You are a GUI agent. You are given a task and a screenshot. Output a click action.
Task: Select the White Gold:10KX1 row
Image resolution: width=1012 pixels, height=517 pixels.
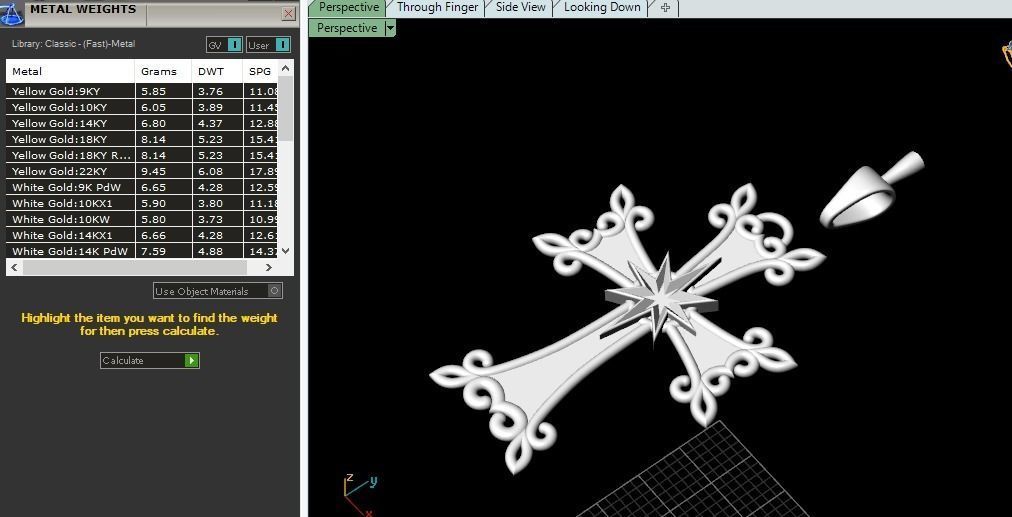(x=142, y=203)
